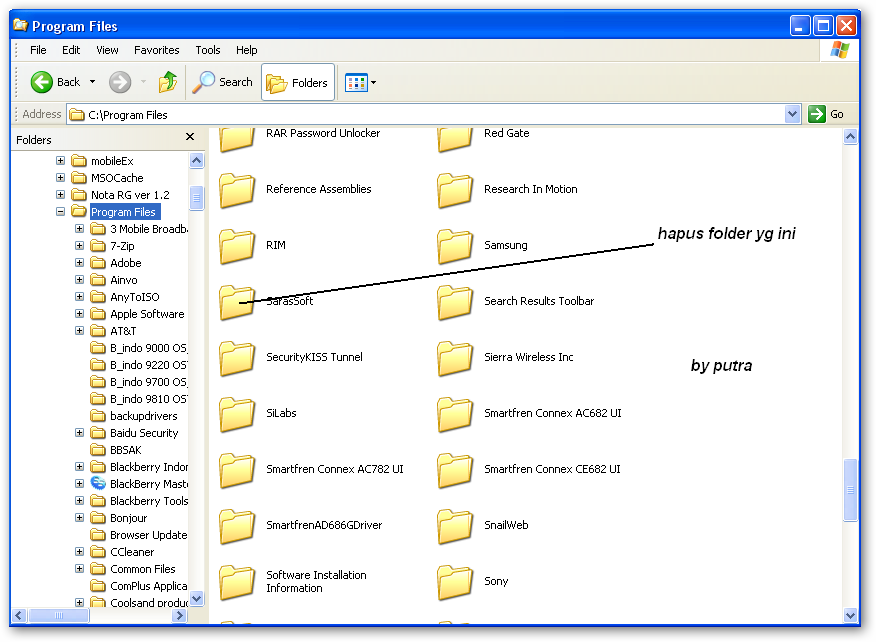
Task: Expand the MSOCache tree node
Action: pos(60,178)
